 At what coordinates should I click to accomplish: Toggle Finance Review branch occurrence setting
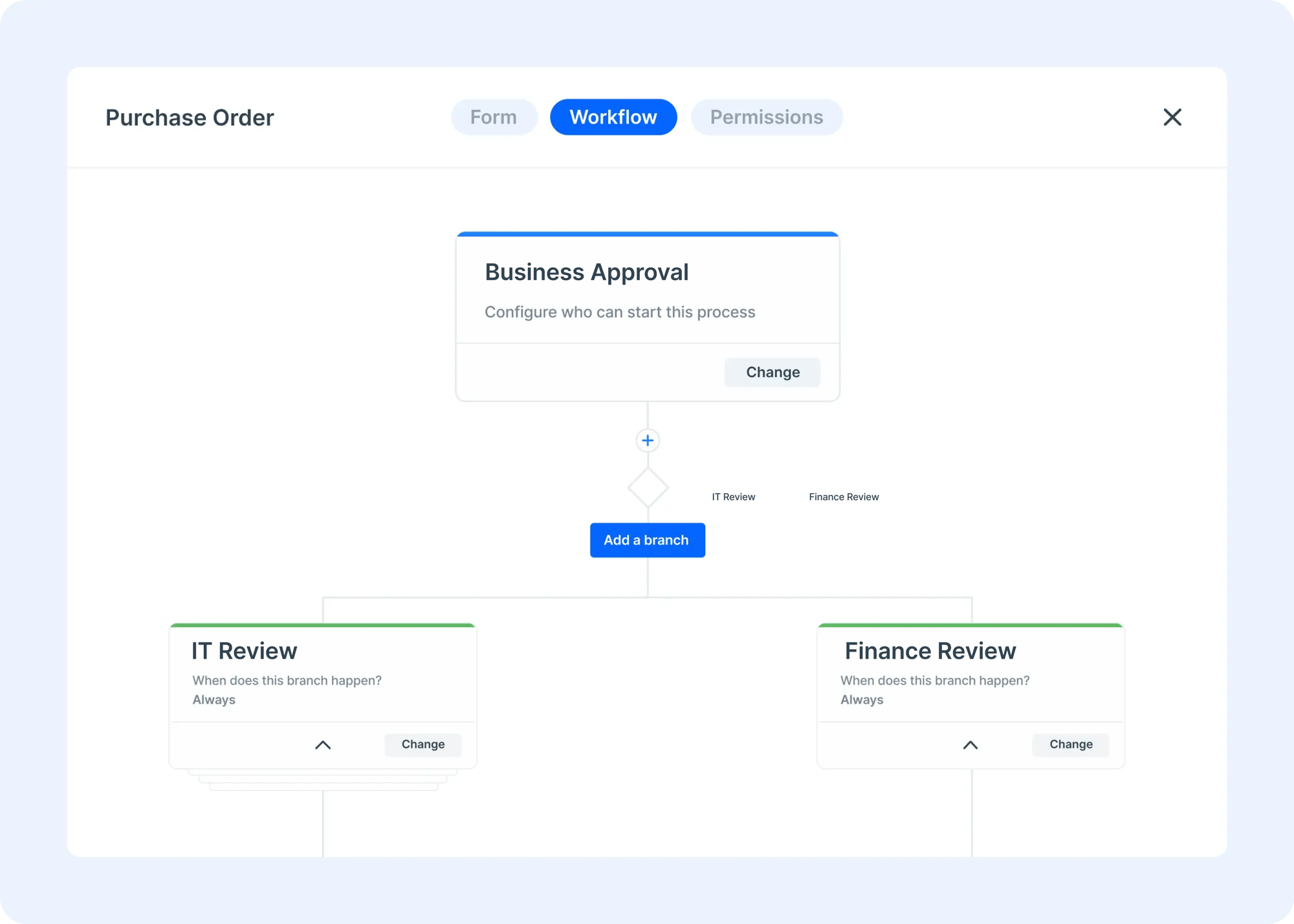(x=970, y=744)
